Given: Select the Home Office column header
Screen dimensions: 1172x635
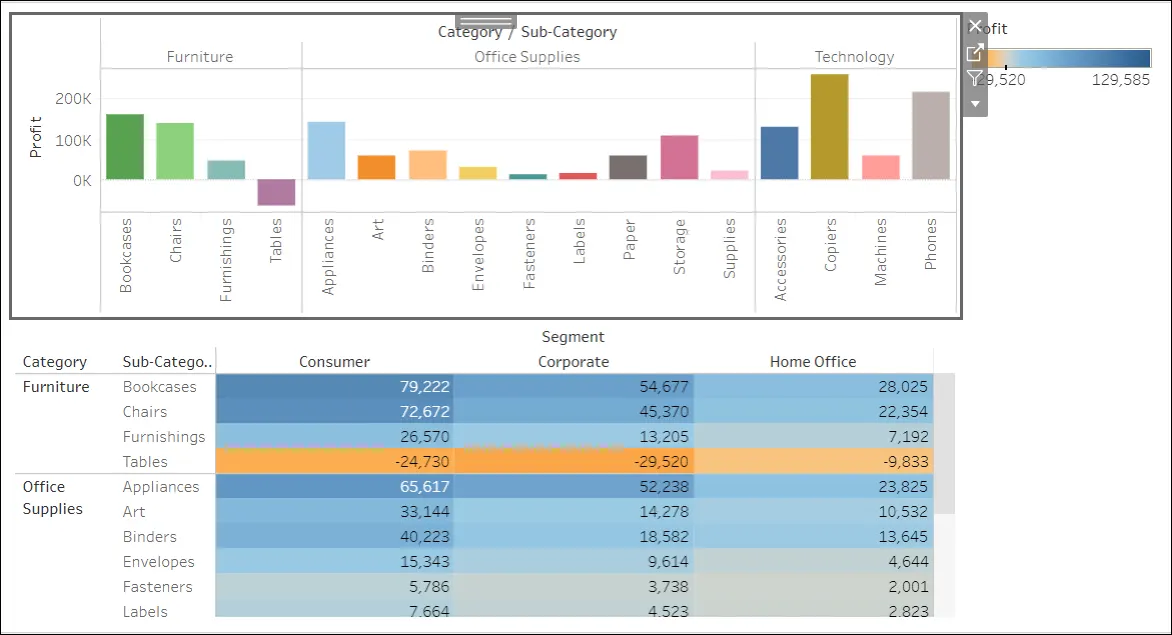Looking at the screenshot, I should click(813, 362).
